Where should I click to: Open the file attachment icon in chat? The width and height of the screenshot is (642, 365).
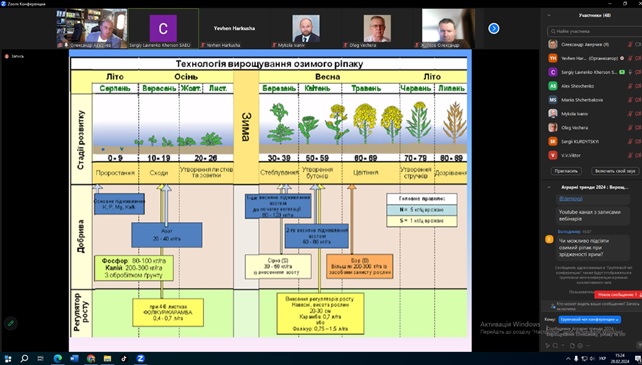click(x=573, y=346)
